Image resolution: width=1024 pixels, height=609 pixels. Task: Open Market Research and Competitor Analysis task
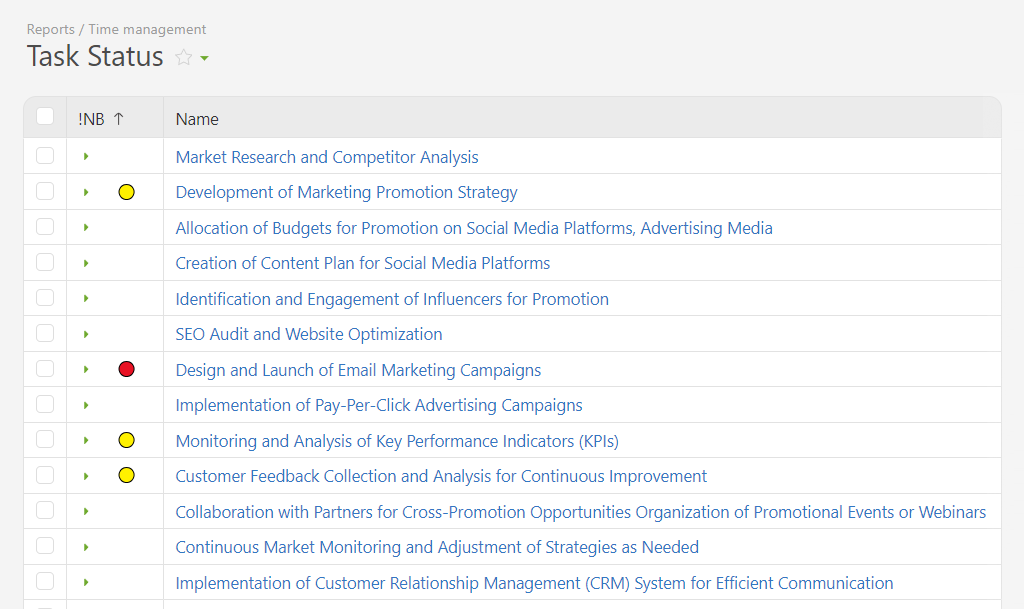pyautogui.click(x=327, y=157)
